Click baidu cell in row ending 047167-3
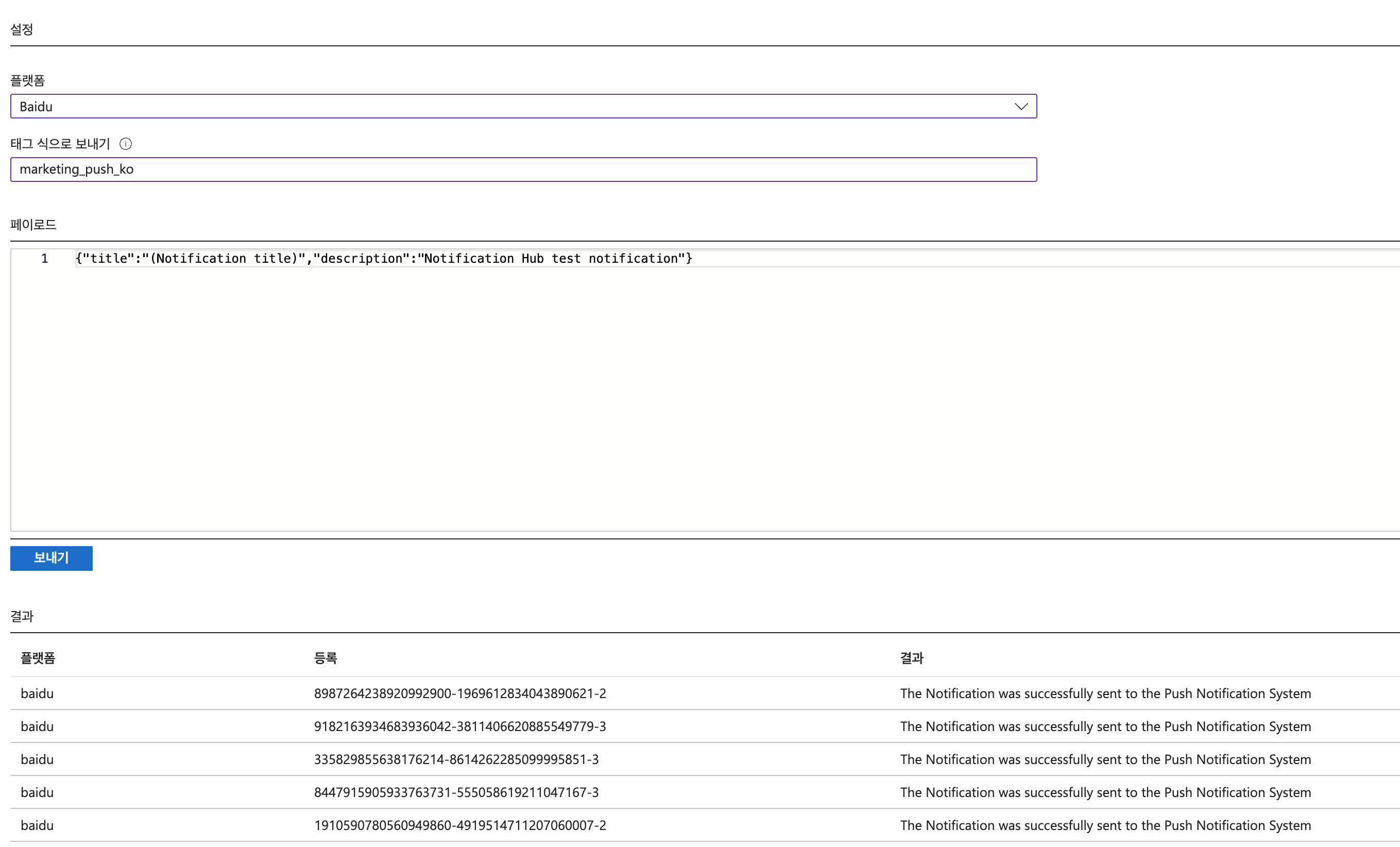 37,792
